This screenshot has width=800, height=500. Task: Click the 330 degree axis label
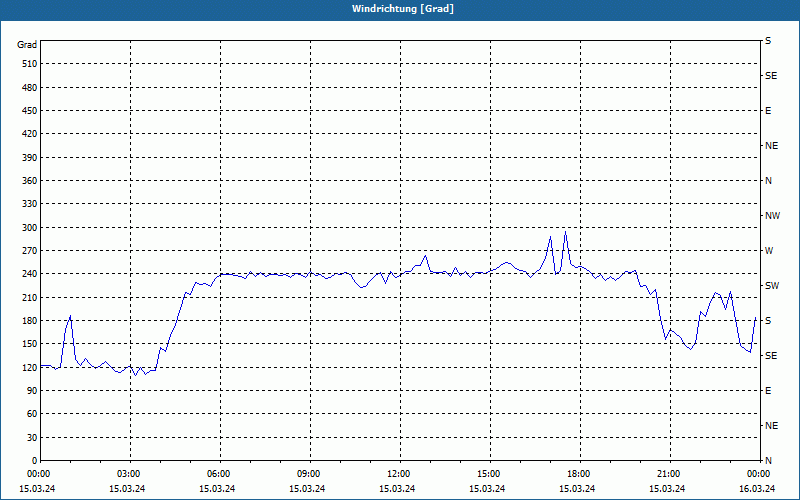point(30,204)
